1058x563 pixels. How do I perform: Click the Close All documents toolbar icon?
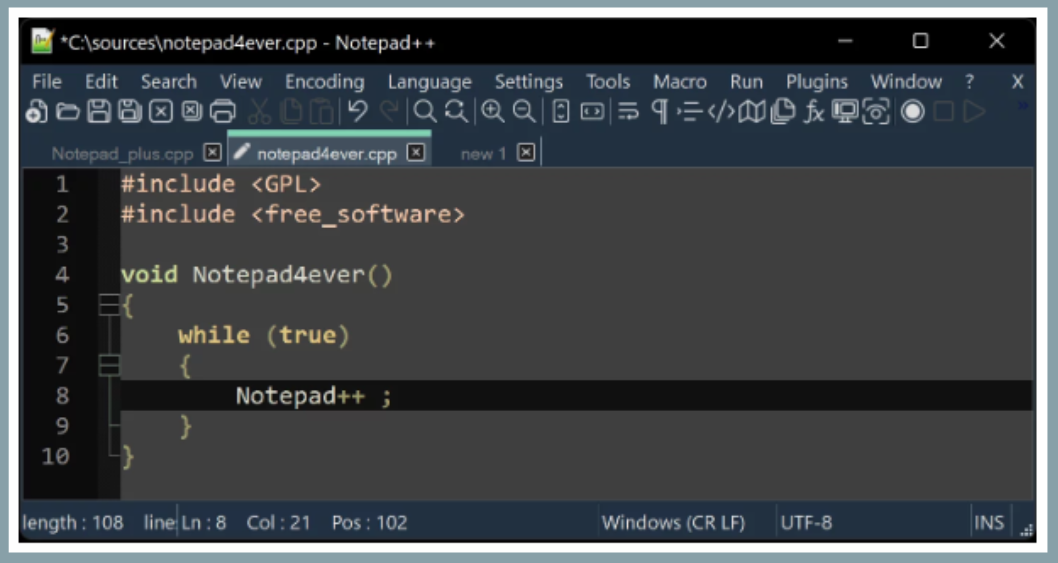point(192,111)
